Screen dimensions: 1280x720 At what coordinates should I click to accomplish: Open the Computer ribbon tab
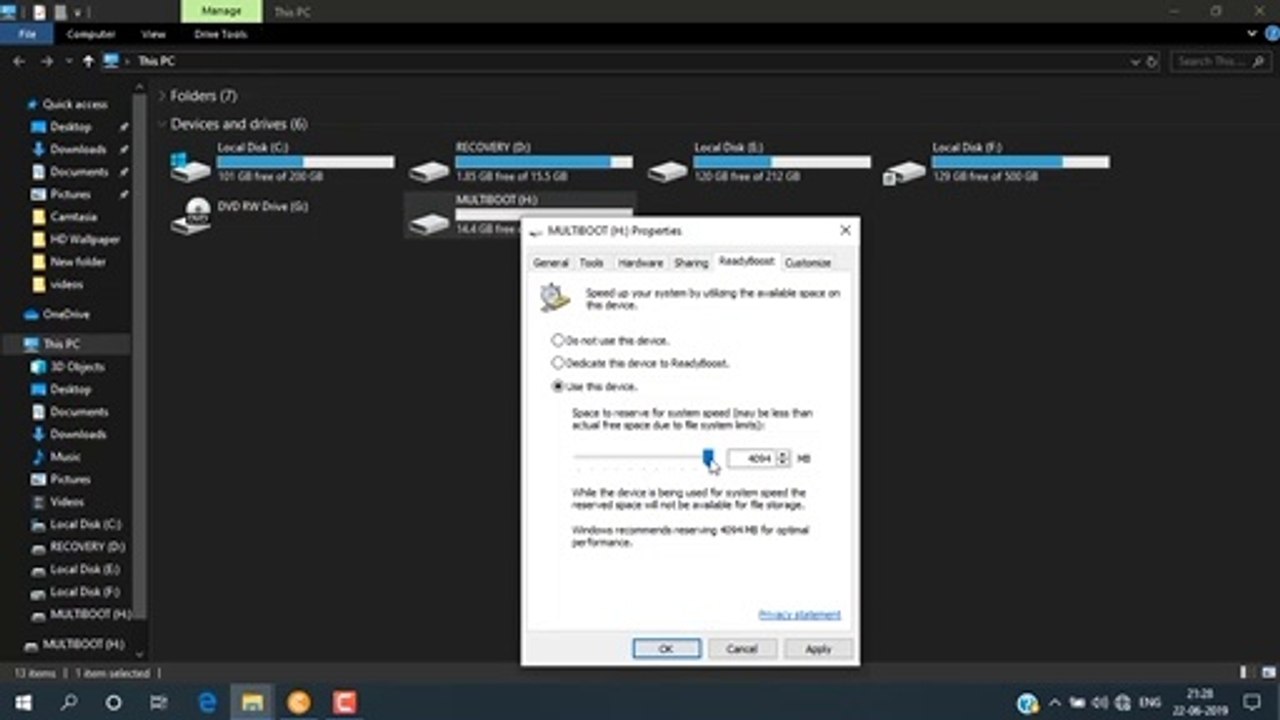point(91,34)
